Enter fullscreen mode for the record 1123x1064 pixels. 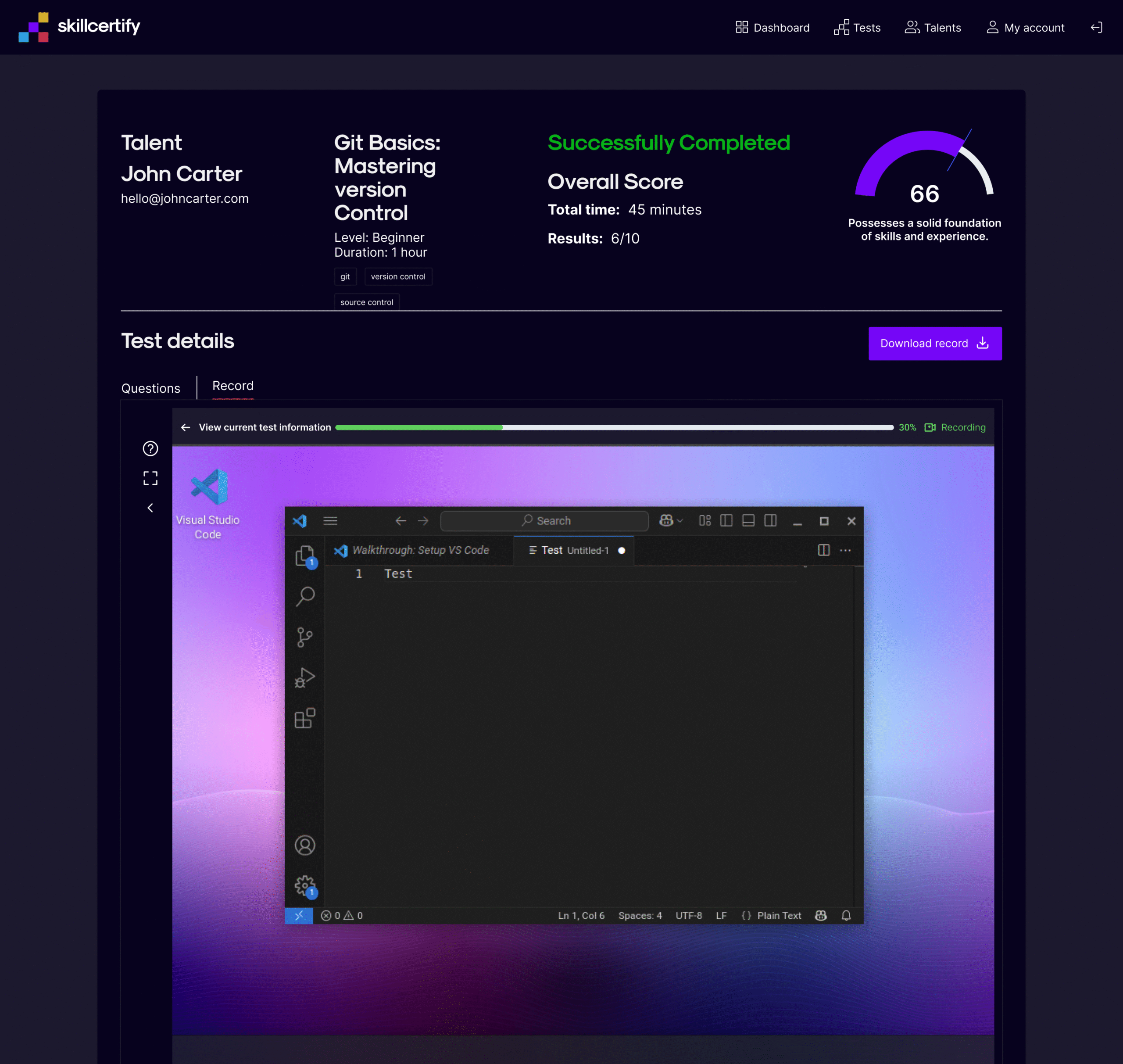coord(150,478)
